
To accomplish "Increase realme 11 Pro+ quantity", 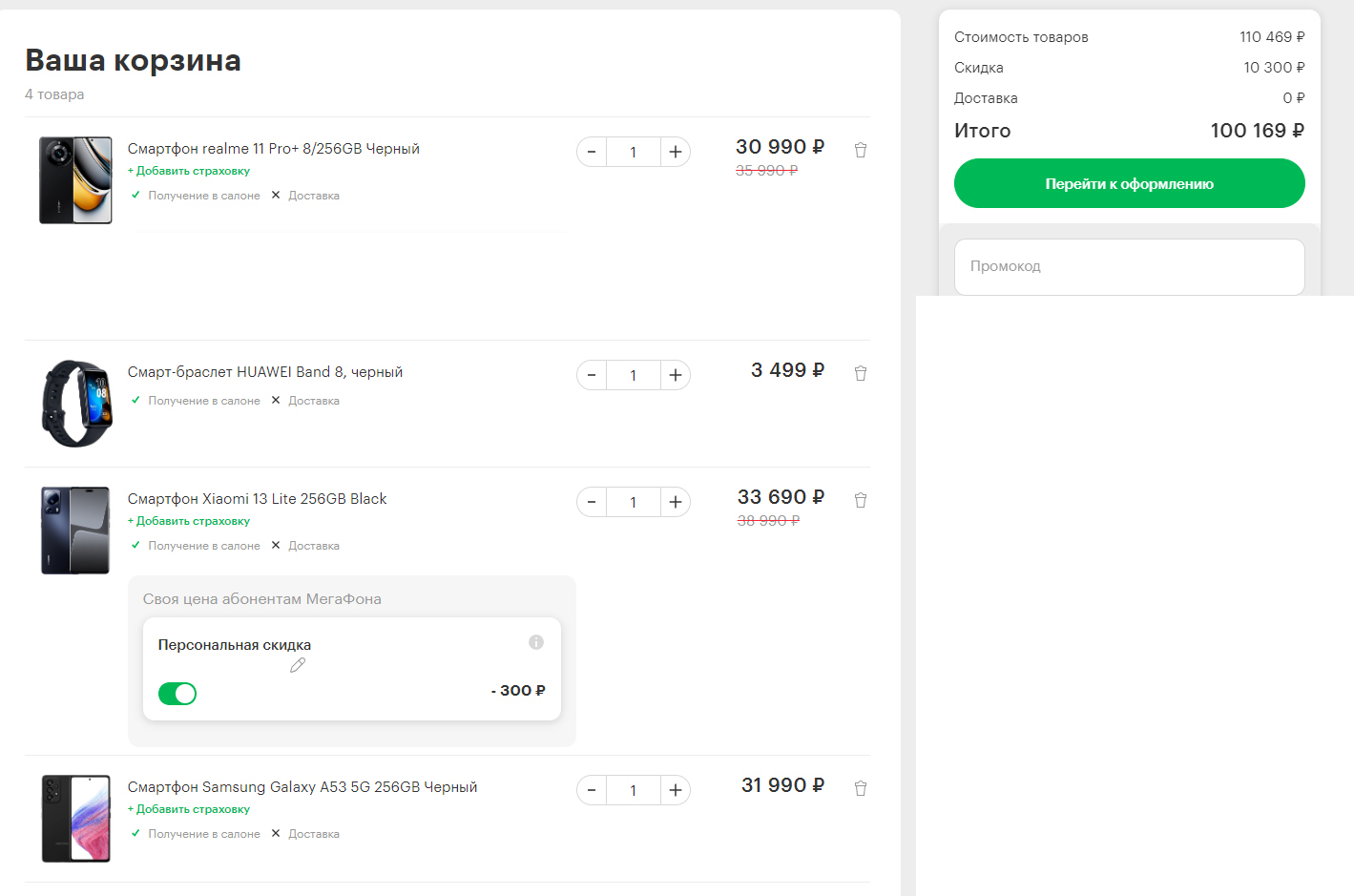I will [676, 152].
